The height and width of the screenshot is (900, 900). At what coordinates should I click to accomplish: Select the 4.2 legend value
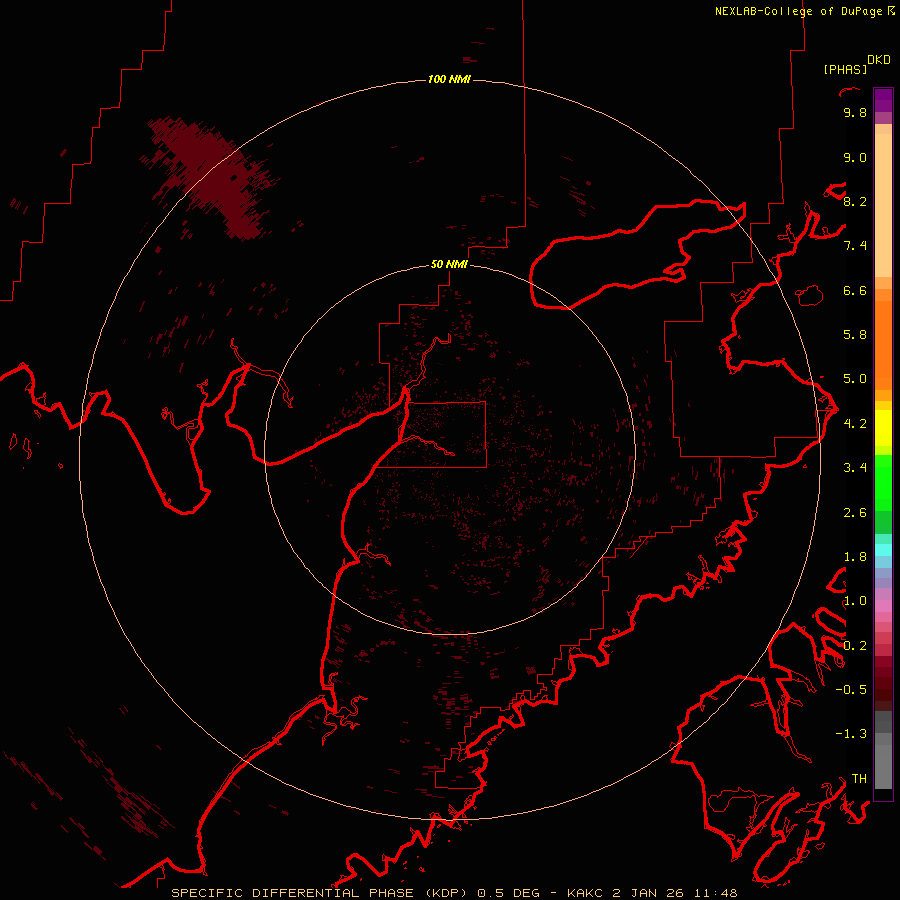click(x=855, y=424)
